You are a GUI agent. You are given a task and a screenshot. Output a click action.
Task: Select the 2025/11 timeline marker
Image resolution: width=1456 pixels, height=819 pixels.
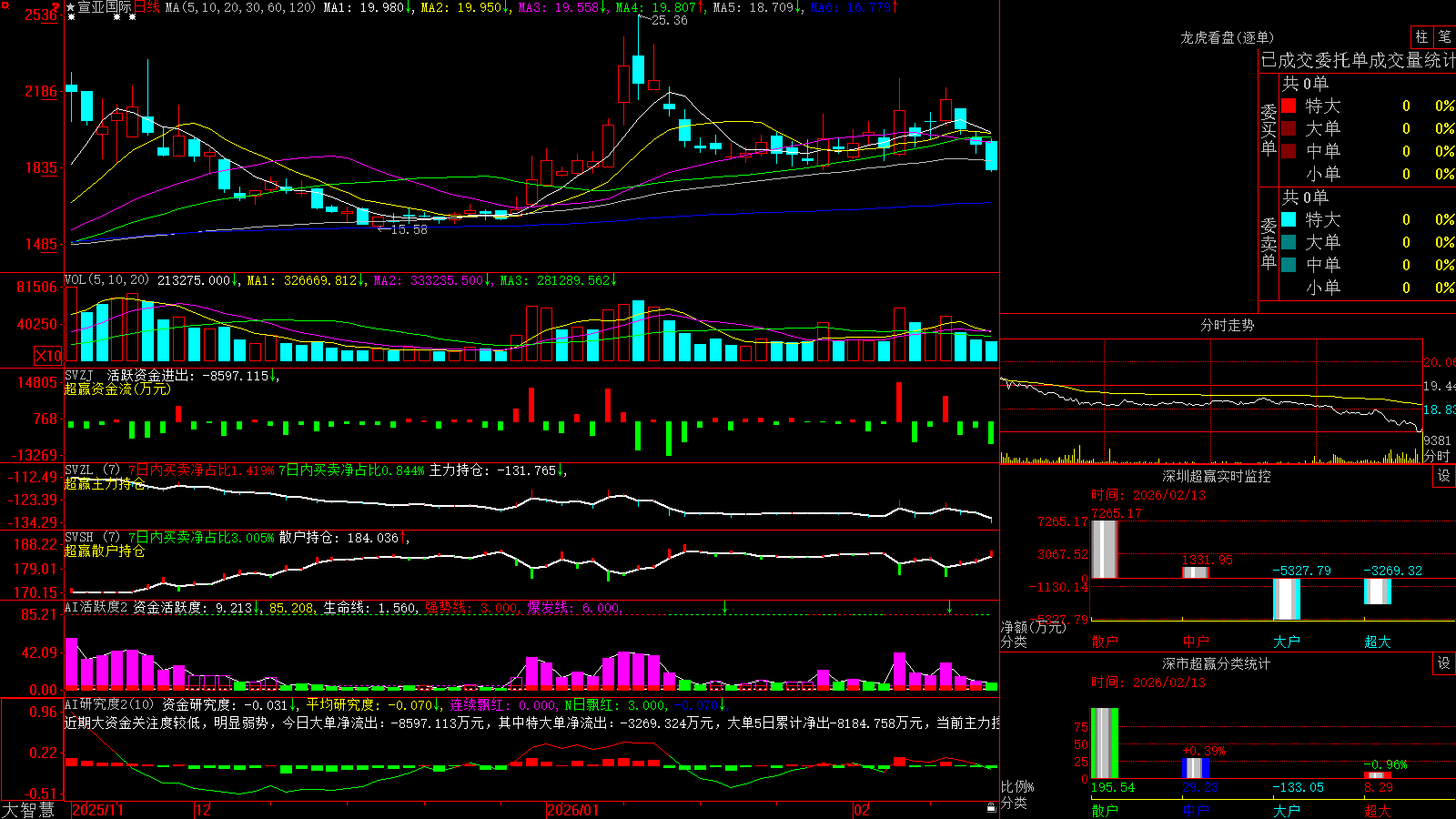(97, 810)
